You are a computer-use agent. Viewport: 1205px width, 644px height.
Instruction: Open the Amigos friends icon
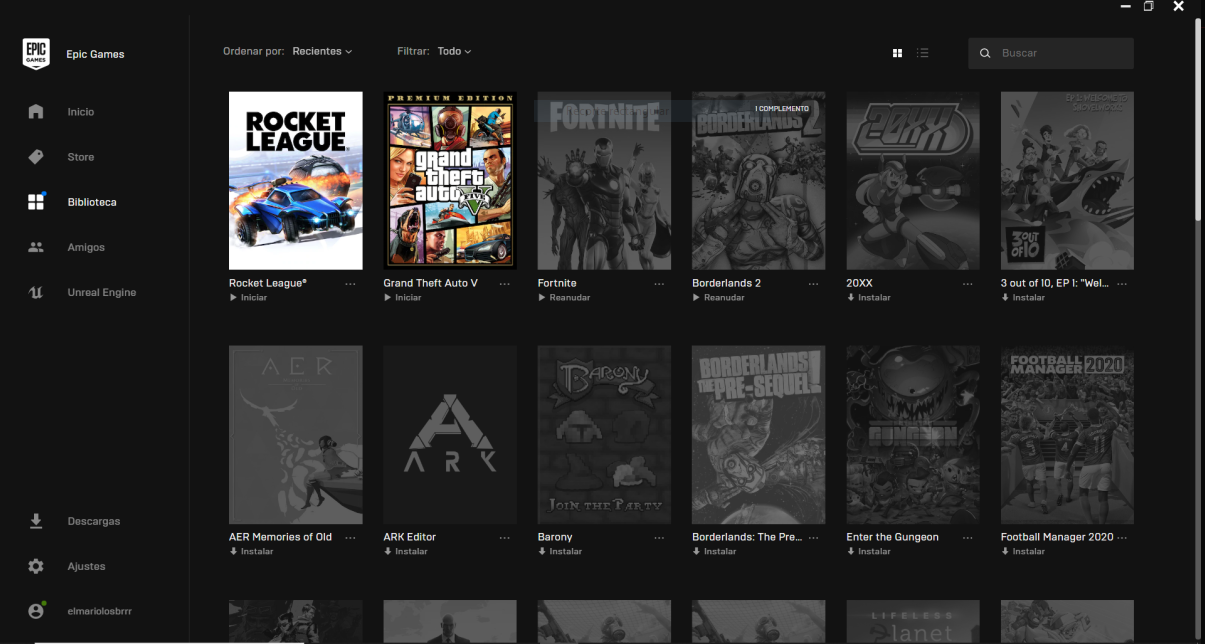(36, 247)
